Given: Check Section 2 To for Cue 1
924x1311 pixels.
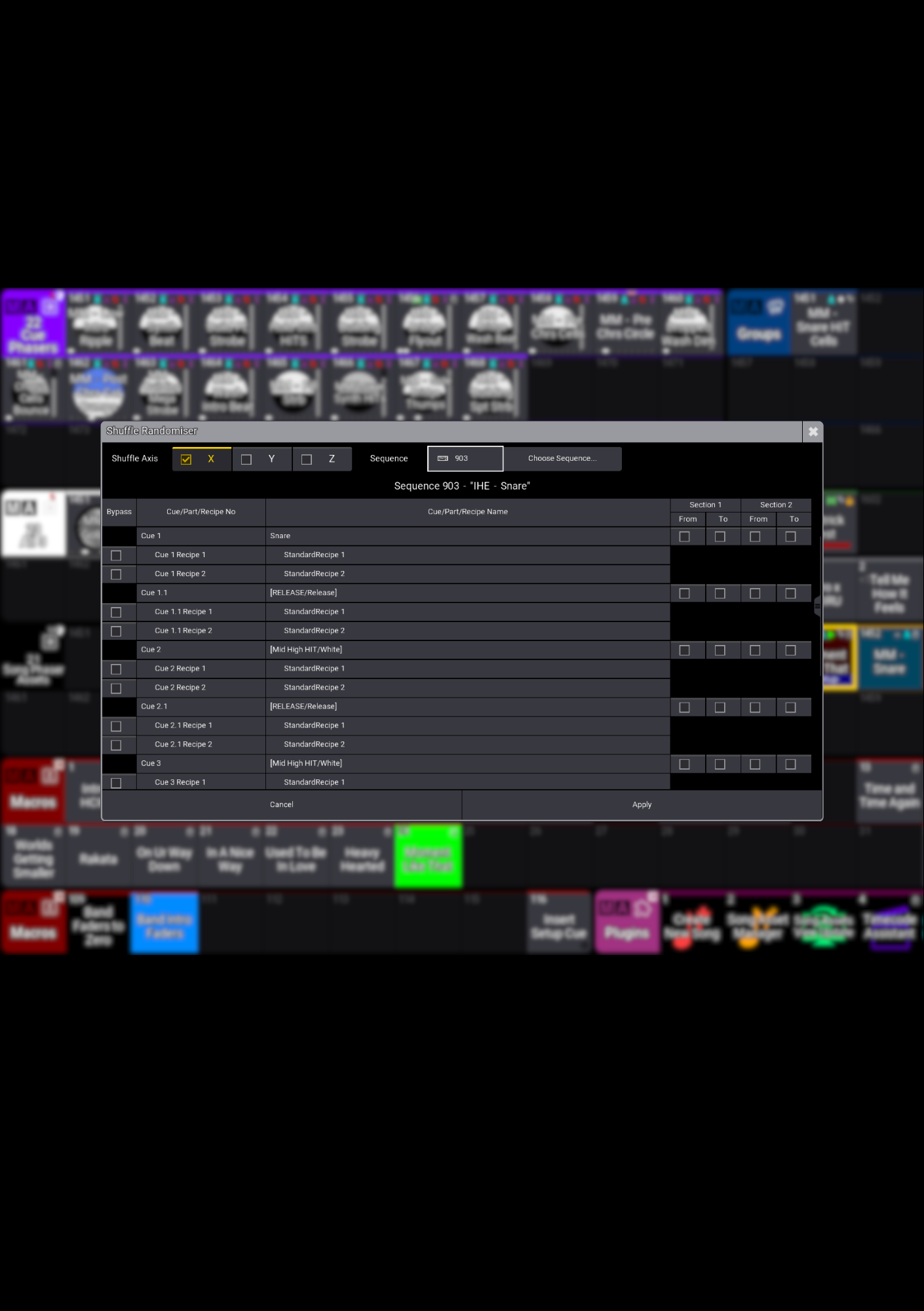Looking at the screenshot, I should coord(791,537).
